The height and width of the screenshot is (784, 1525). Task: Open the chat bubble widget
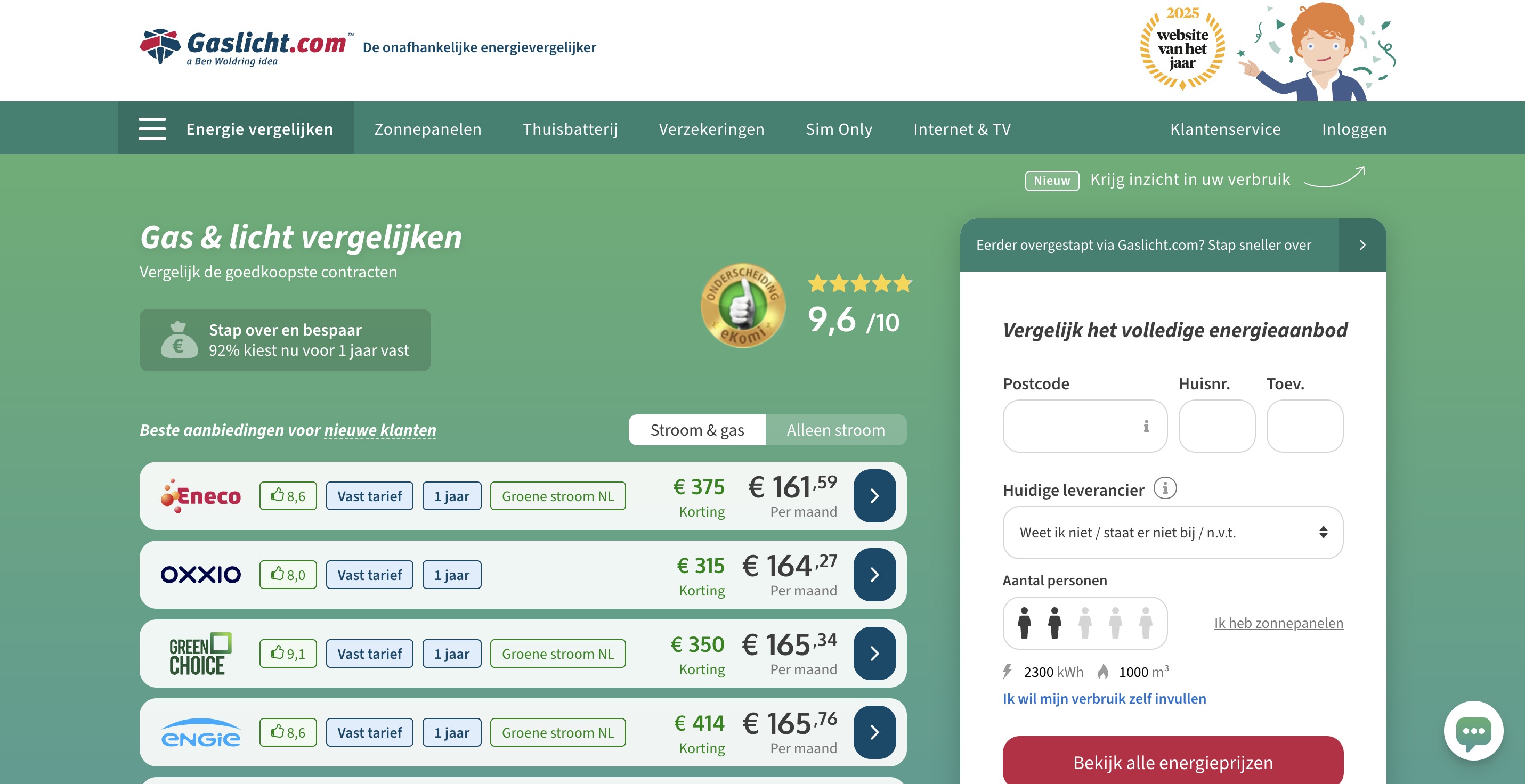[1473, 731]
